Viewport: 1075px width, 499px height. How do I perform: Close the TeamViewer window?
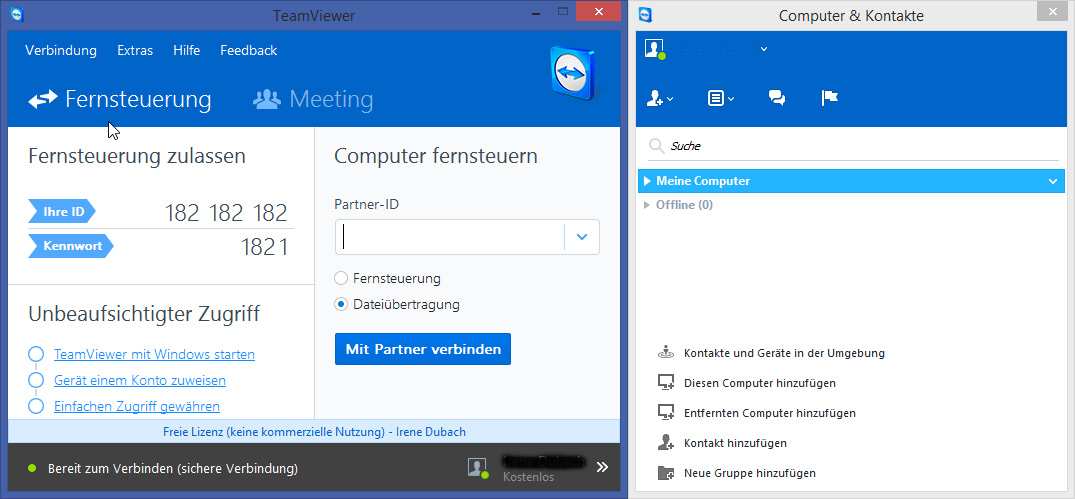tap(599, 11)
